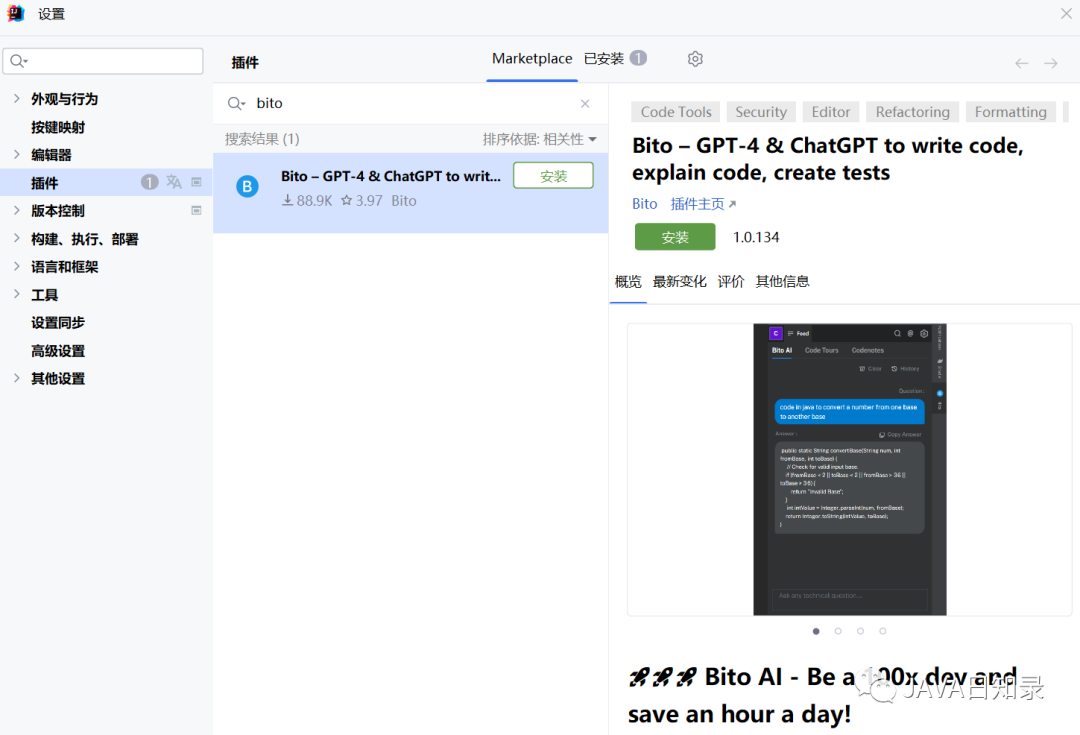Show the third screenshot carousel dot
This screenshot has width=1080, height=735.
[860, 631]
